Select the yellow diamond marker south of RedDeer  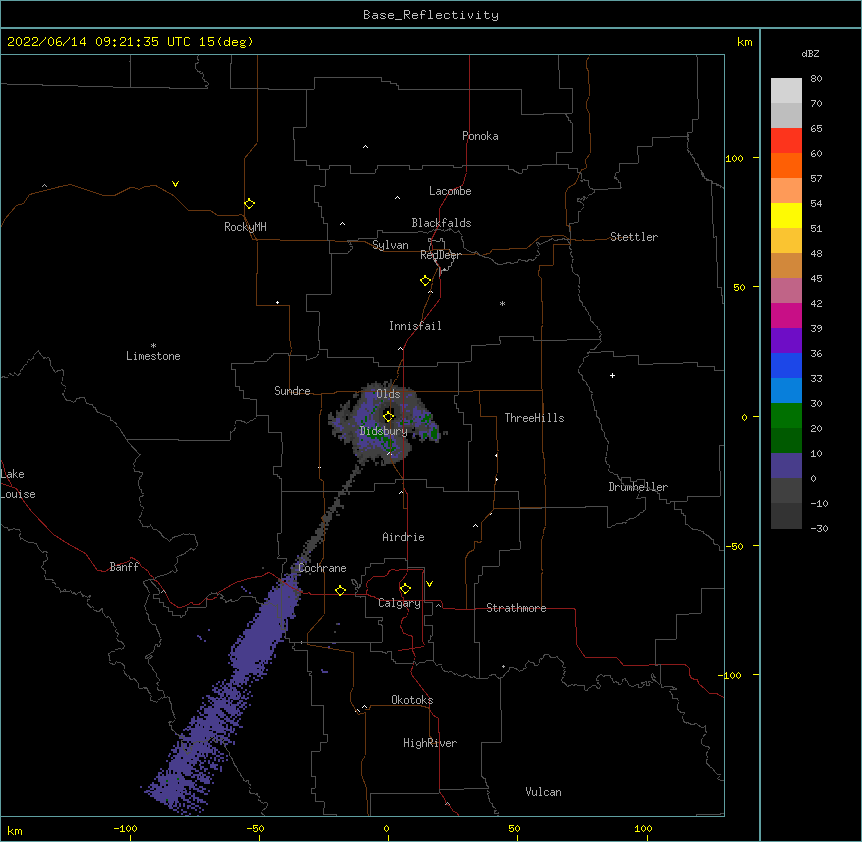426,281
